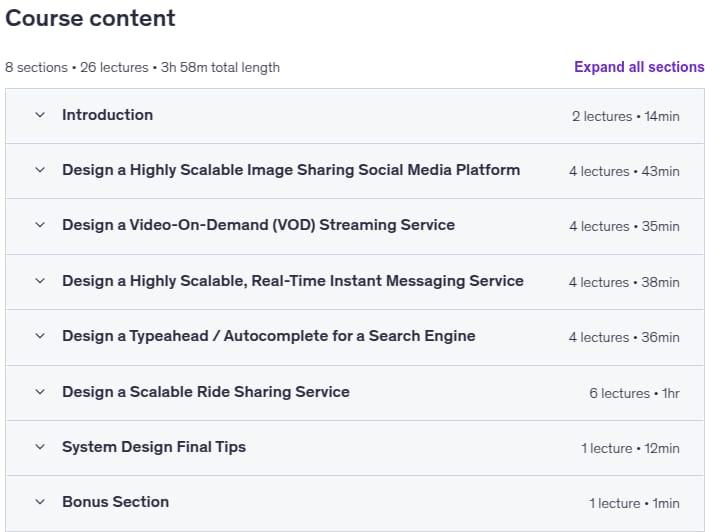Click the 8 sections • 26 lectures summary text
This screenshot has height=532, width=705.
142,67
